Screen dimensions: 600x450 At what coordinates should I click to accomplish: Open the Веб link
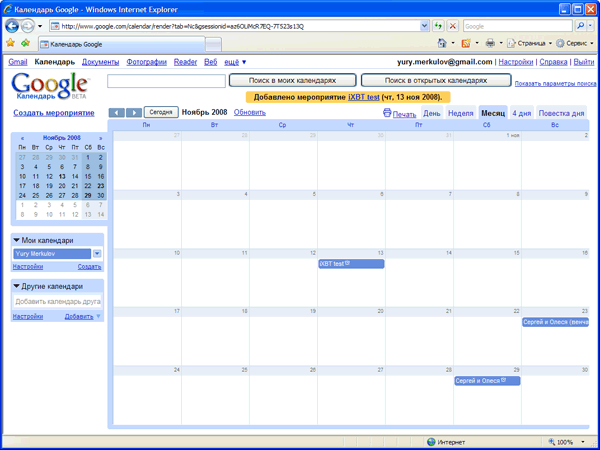point(210,62)
